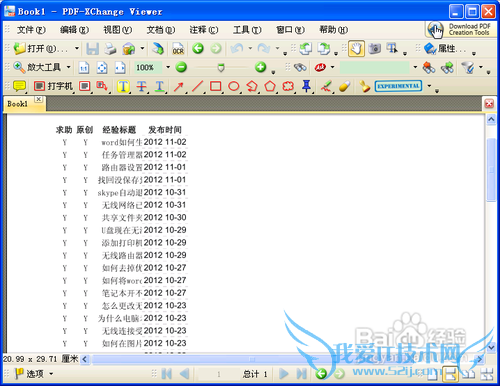Image resolution: width=500 pixels, height=386 pixels.
Task: Click Download PDF Creation Tools
Action: (x=461, y=30)
